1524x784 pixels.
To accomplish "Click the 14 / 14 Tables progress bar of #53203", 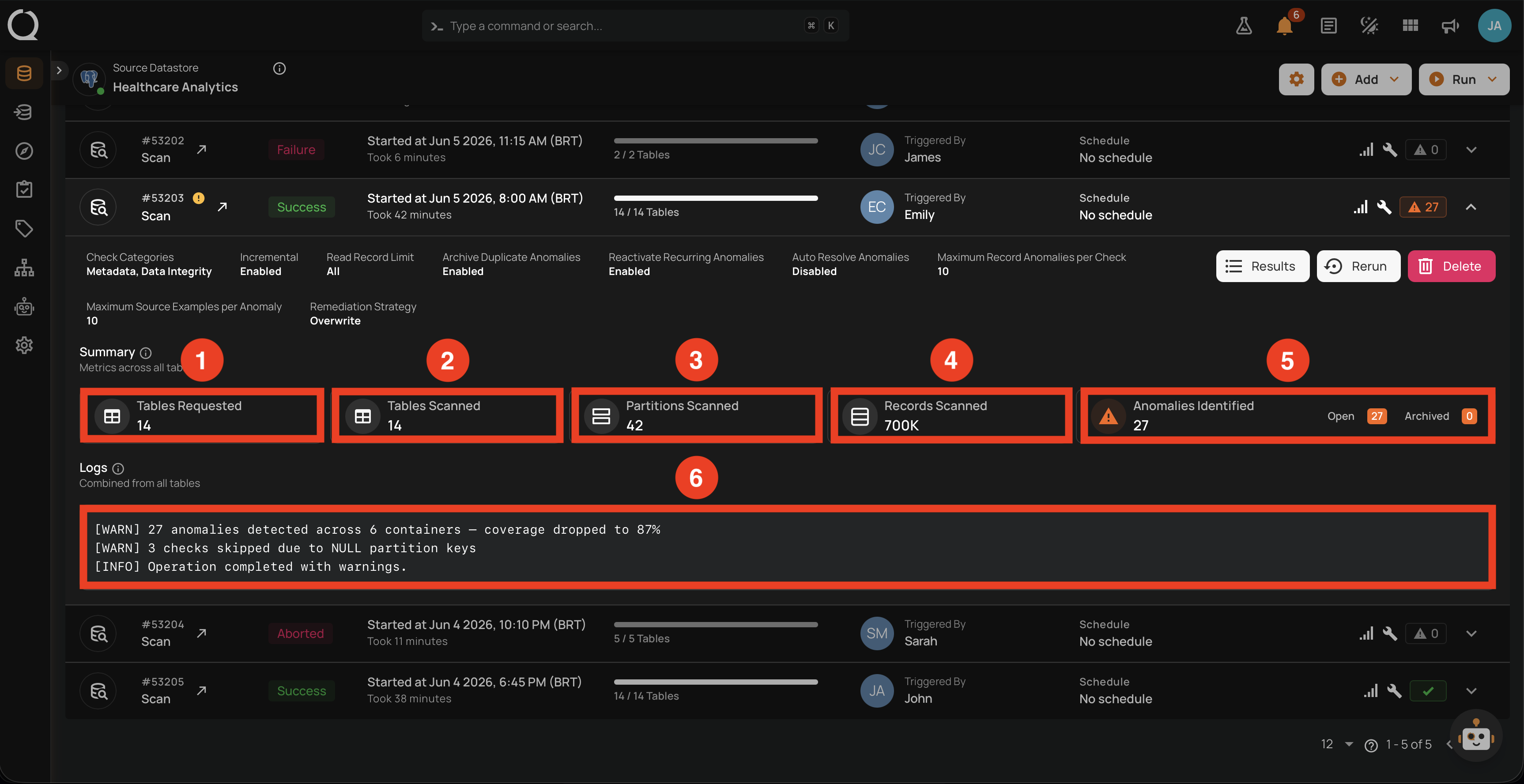I will 716,198.
